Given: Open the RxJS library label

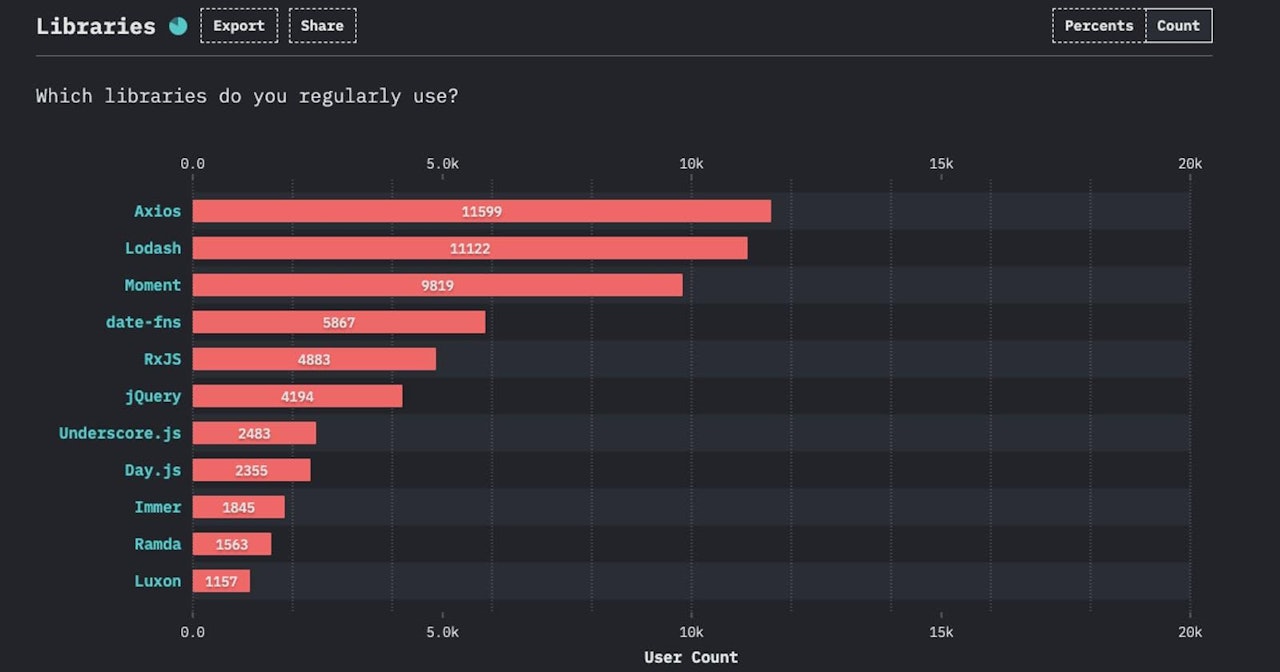Looking at the screenshot, I should [163, 359].
